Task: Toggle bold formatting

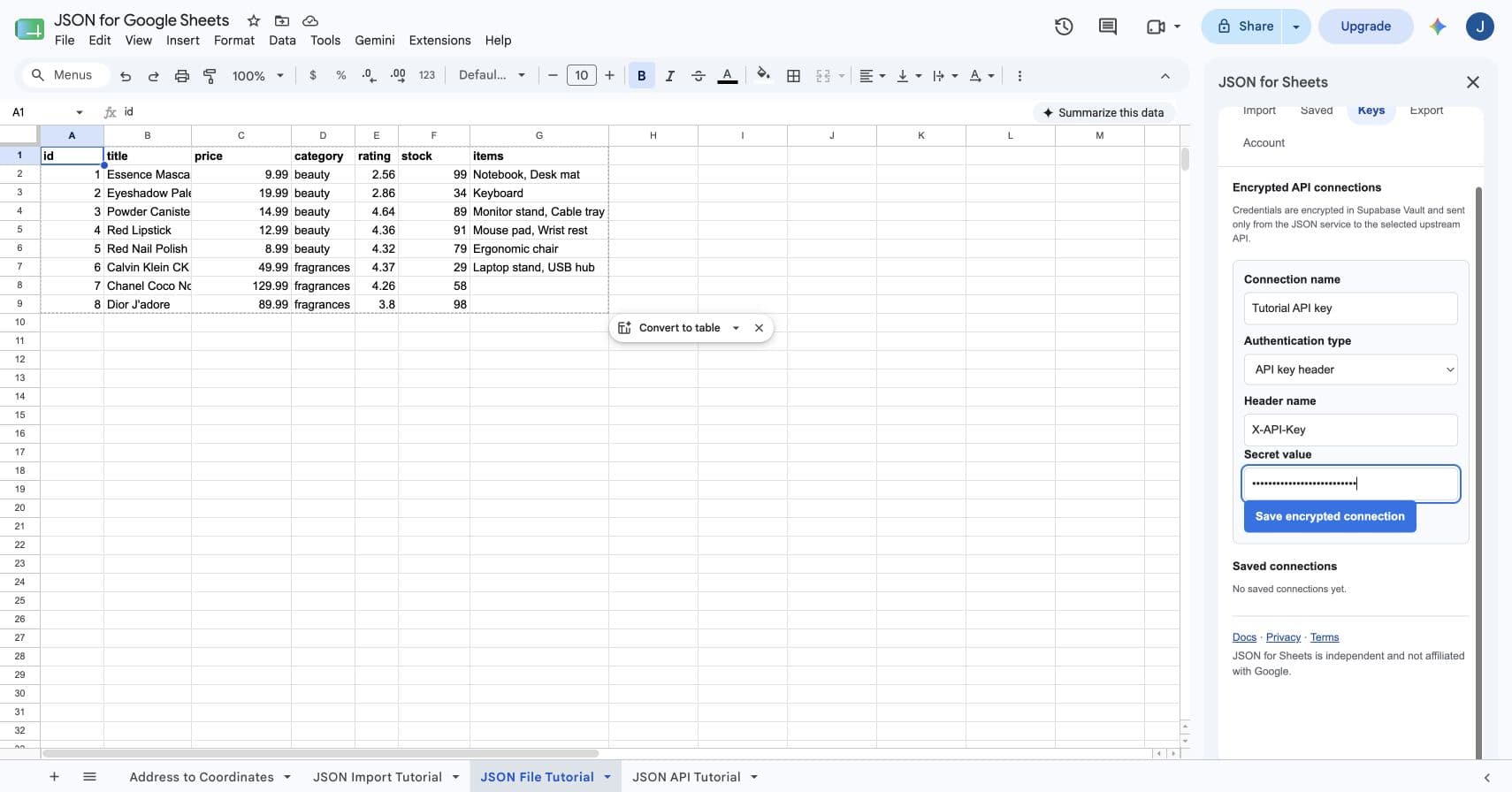Action: [641, 76]
